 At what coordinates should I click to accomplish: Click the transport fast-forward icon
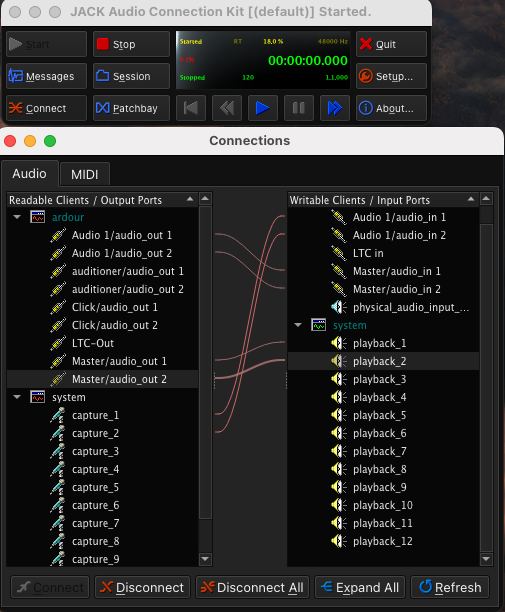[x=334, y=108]
